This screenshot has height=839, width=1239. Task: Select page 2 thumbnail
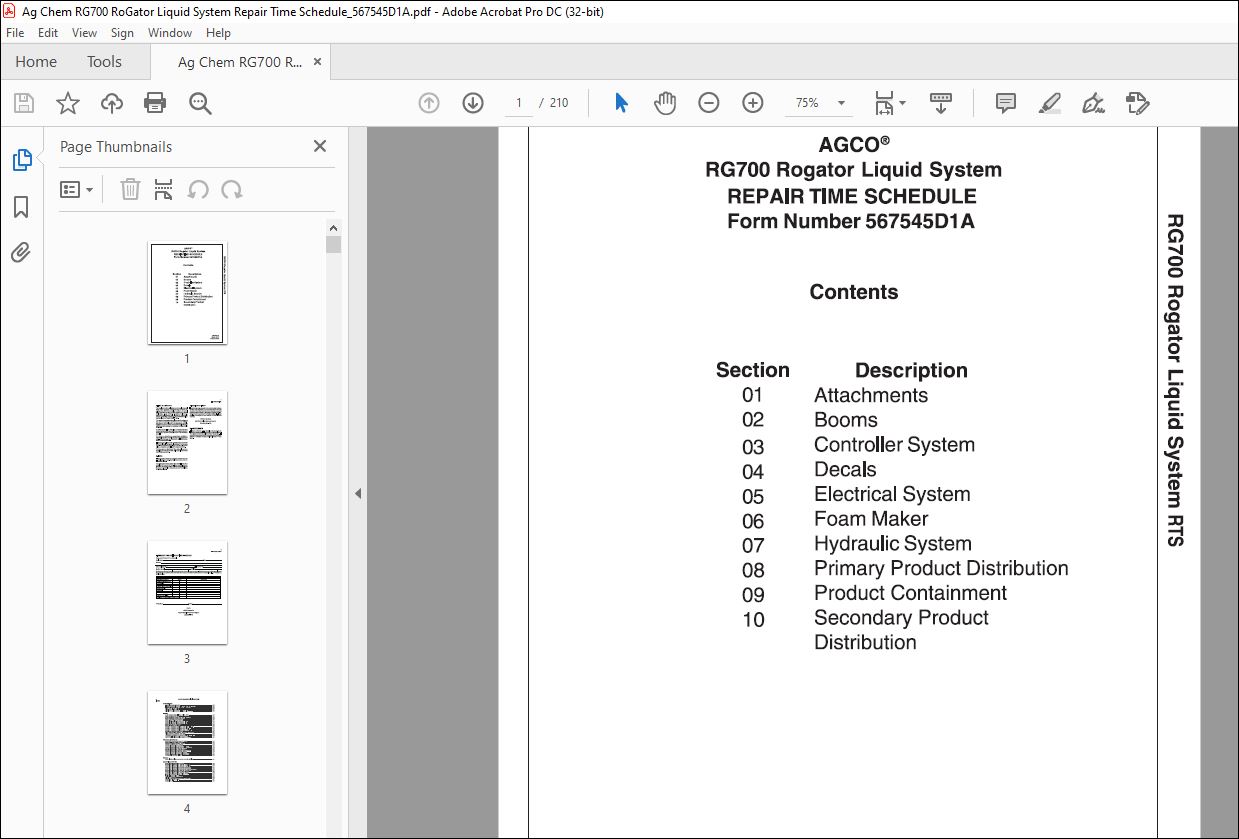point(187,443)
